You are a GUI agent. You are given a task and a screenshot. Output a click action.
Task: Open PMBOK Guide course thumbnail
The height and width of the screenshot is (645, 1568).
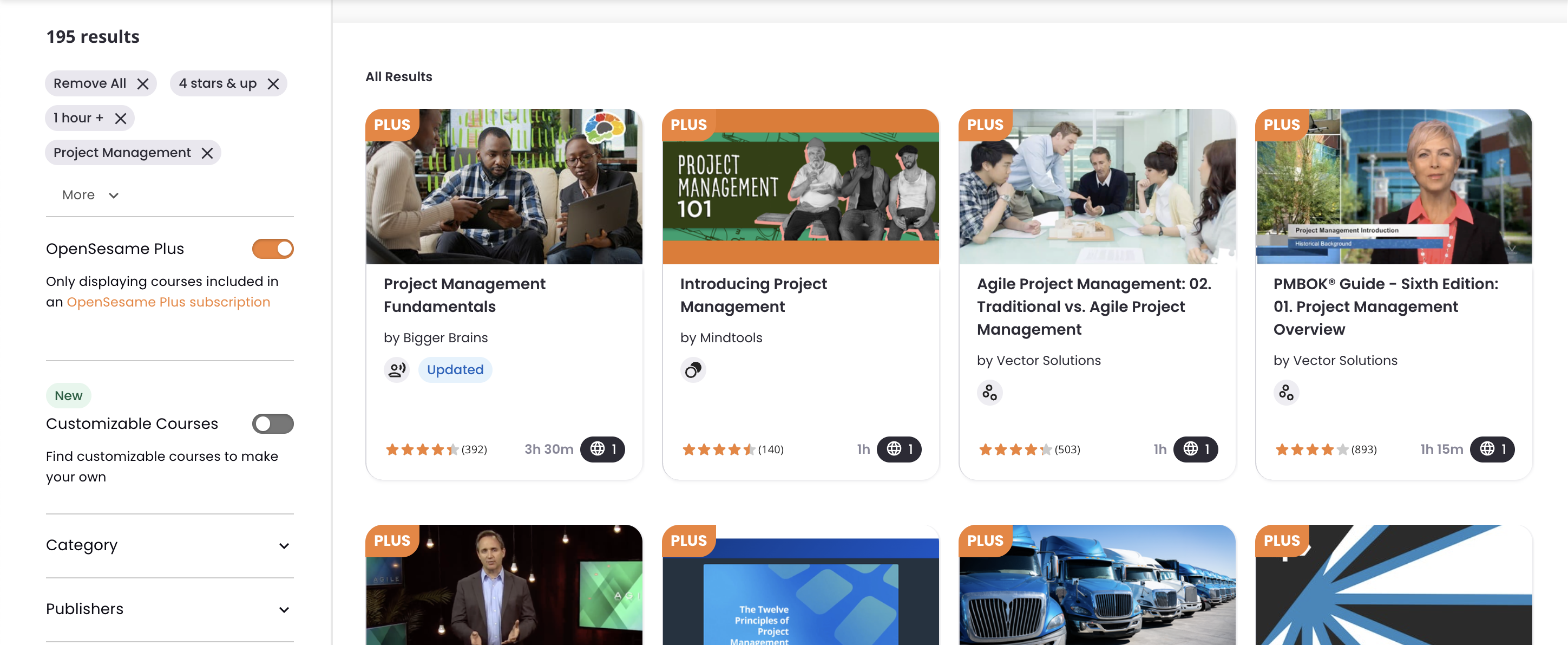1394,186
